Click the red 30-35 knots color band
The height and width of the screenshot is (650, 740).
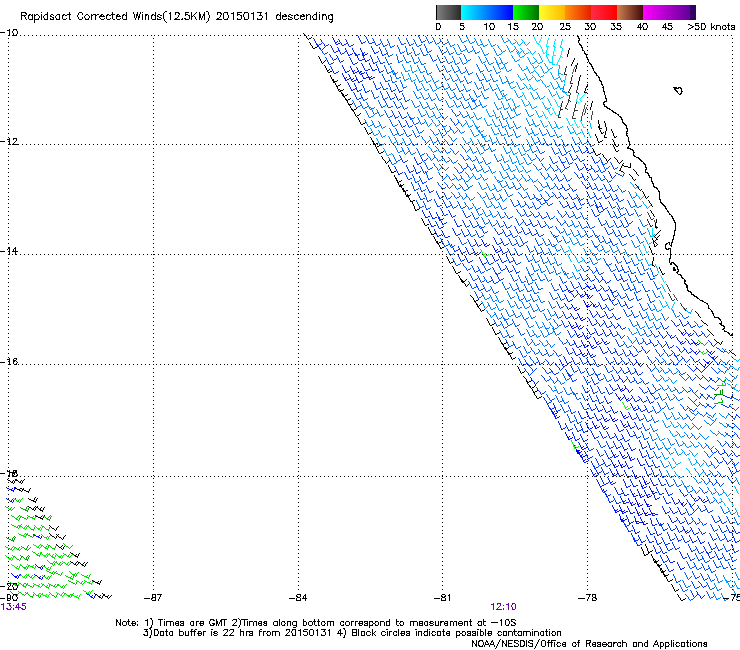[604, 12]
